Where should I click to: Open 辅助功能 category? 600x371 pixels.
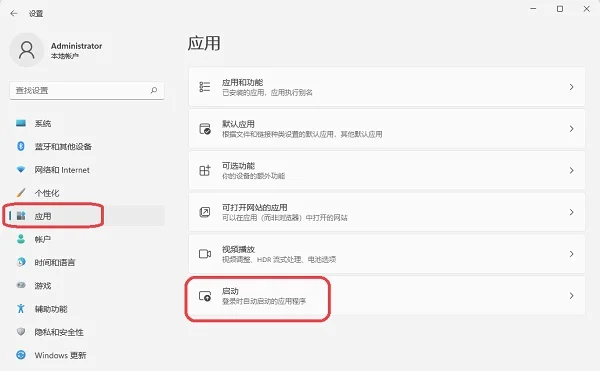pyautogui.click(x=87, y=309)
